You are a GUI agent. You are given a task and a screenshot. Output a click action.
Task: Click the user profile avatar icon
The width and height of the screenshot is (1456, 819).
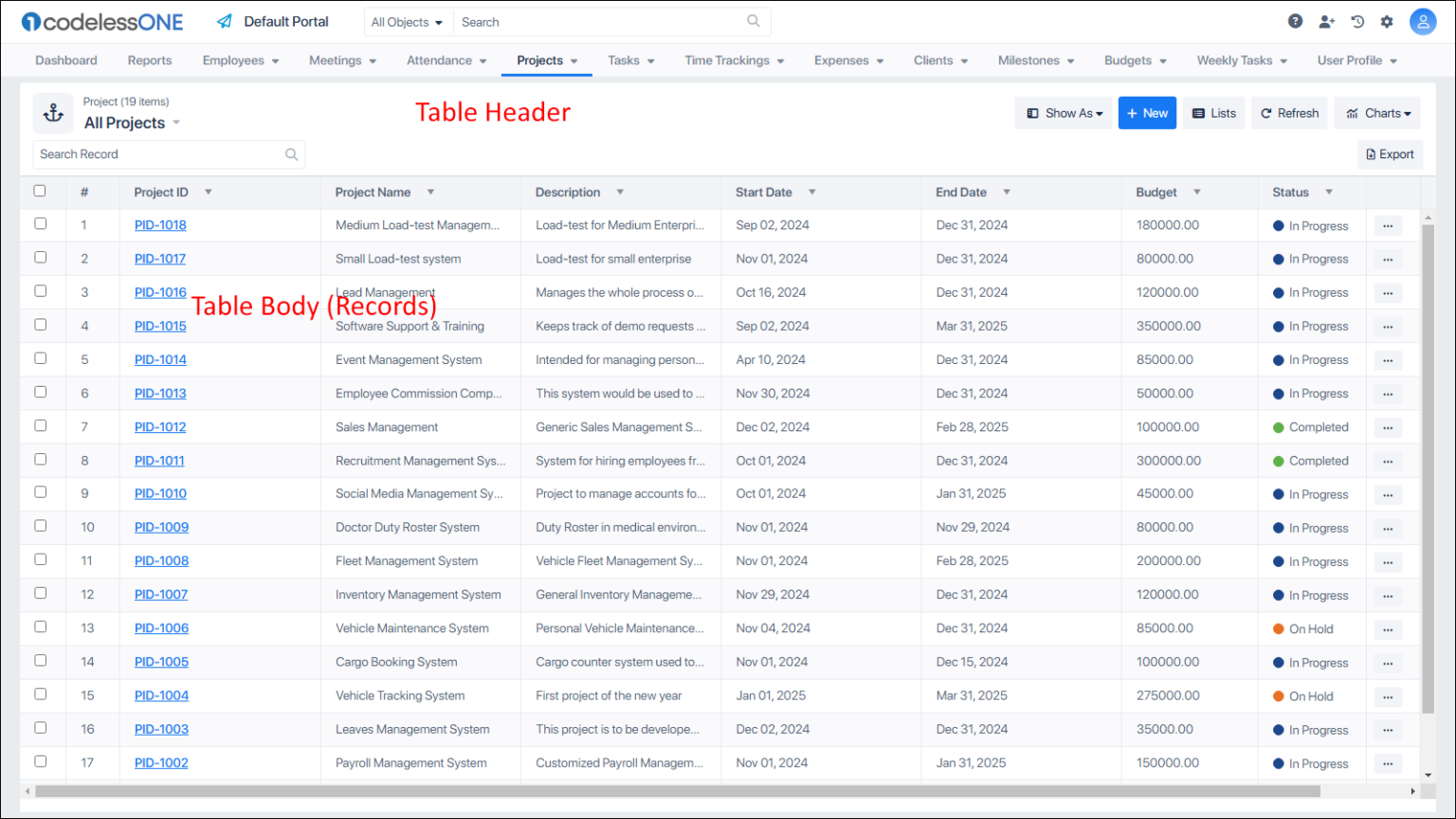point(1423,22)
